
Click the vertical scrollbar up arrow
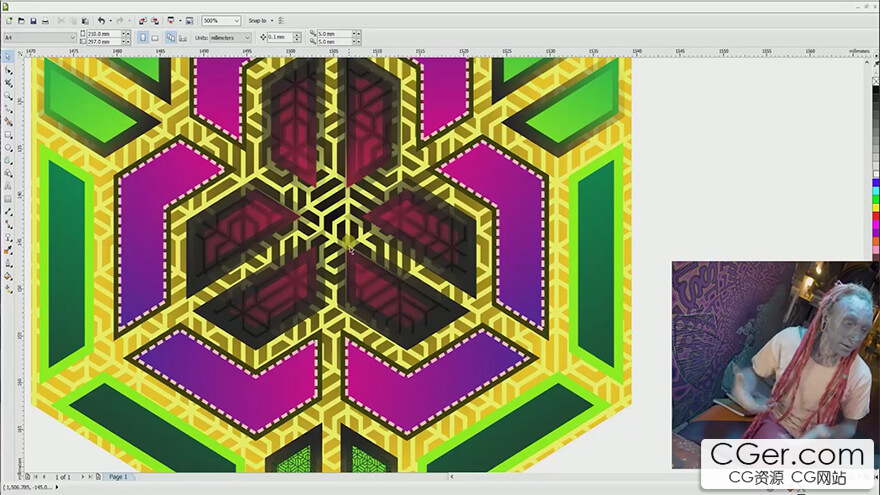click(x=867, y=61)
